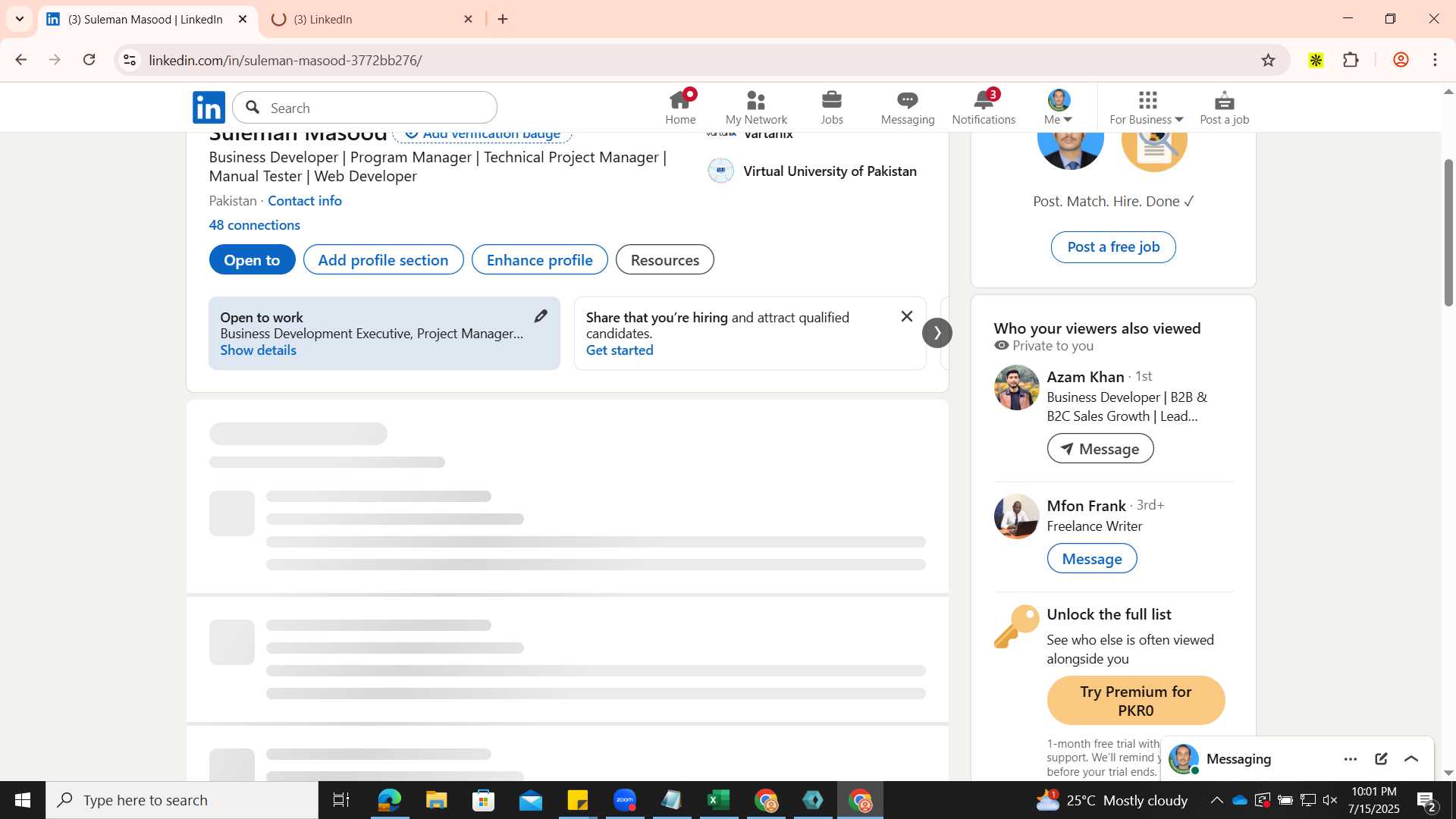Advance carousel with next arrow

937,333
